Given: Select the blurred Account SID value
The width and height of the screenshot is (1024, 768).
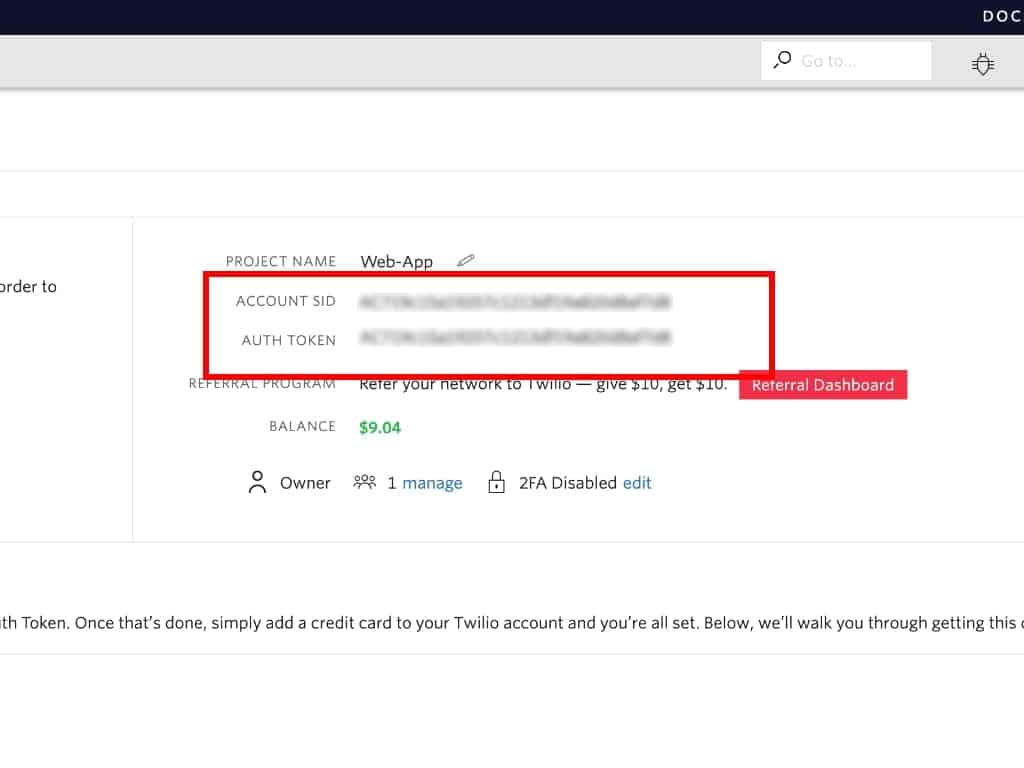Looking at the screenshot, I should (x=515, y=300).
